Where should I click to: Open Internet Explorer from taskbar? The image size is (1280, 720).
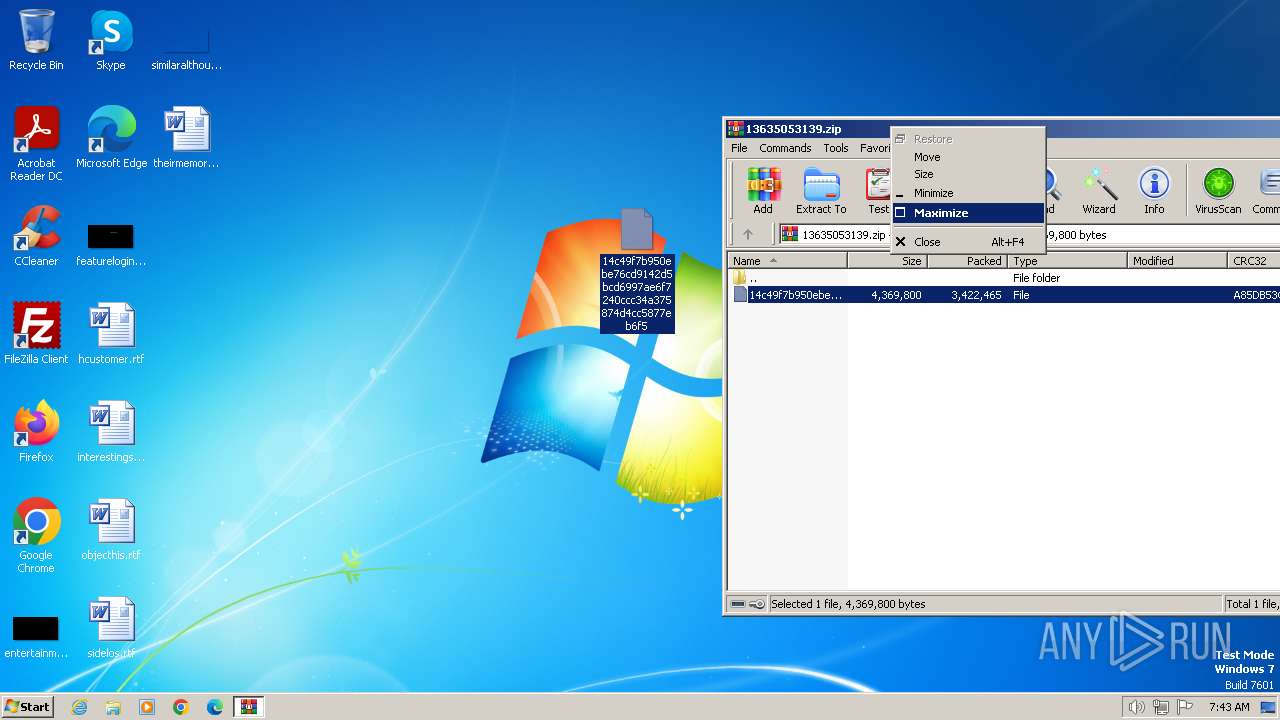(x=80, y=707)
